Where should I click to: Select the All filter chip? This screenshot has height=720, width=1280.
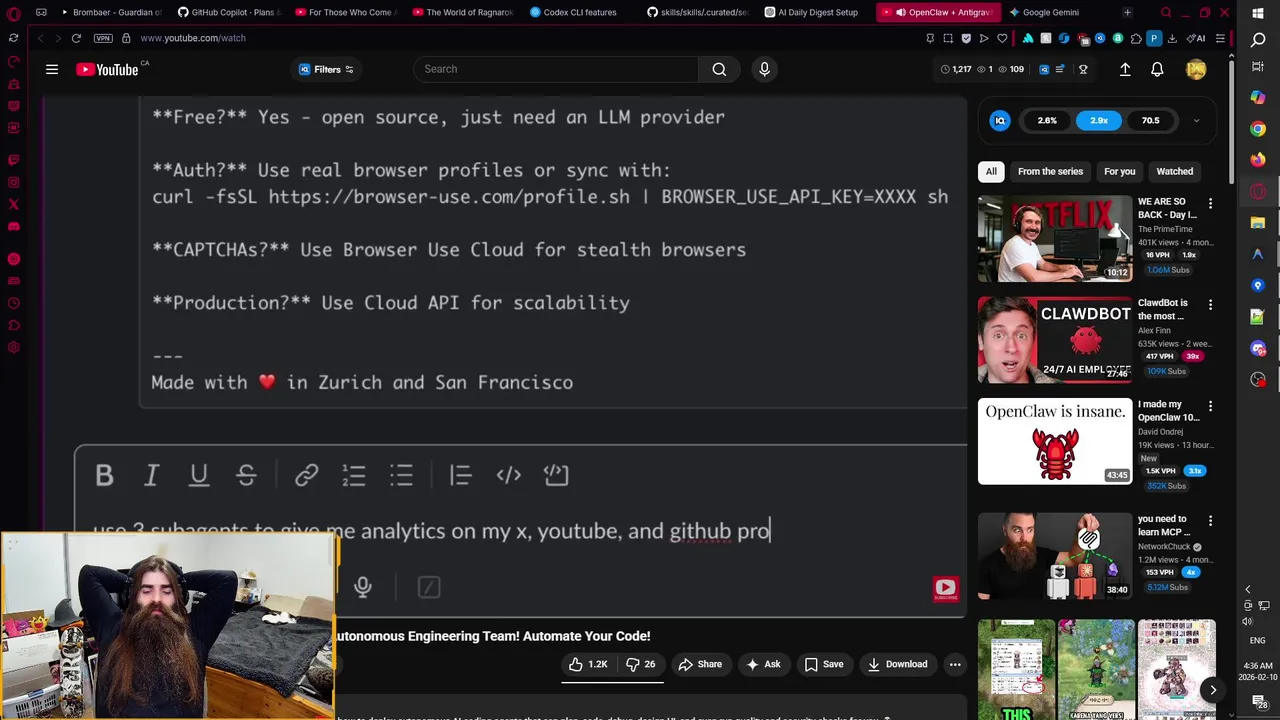991,171
